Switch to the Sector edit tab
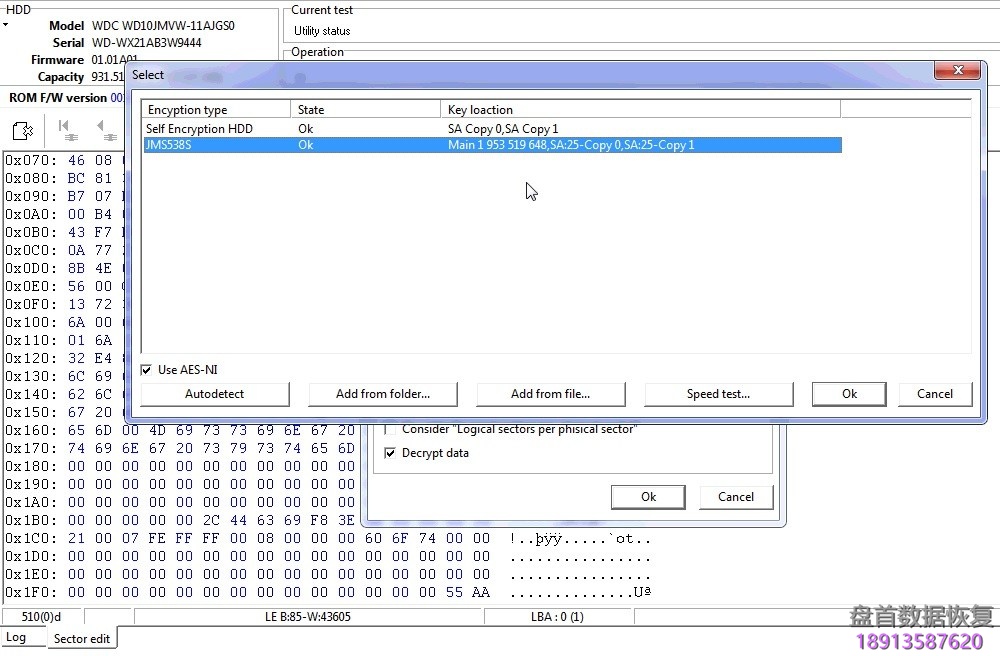This screenshot has height=656, width=1000. (x=83, y=638)
